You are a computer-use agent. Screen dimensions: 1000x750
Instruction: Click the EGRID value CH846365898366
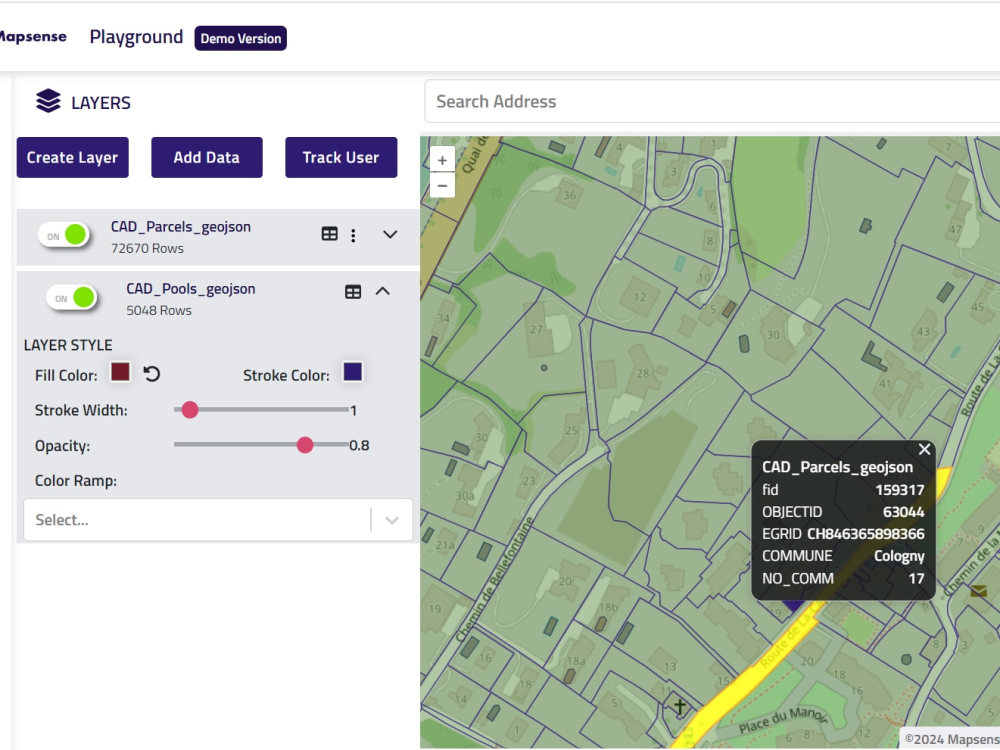pyautogui.click(x=865, y=534)
